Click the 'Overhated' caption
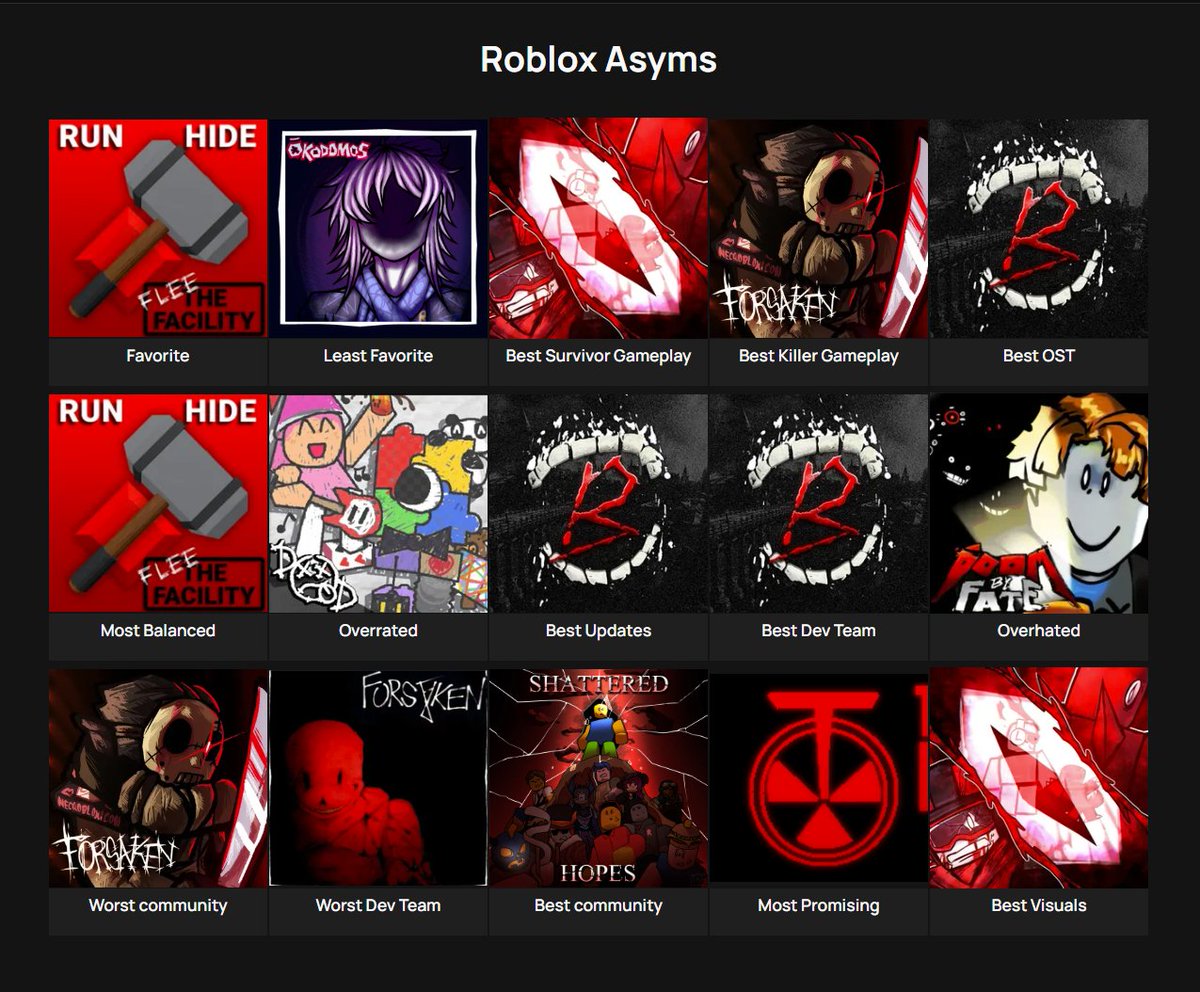The width and height of the screenshot is (1200, 992). coord(1039,631)
